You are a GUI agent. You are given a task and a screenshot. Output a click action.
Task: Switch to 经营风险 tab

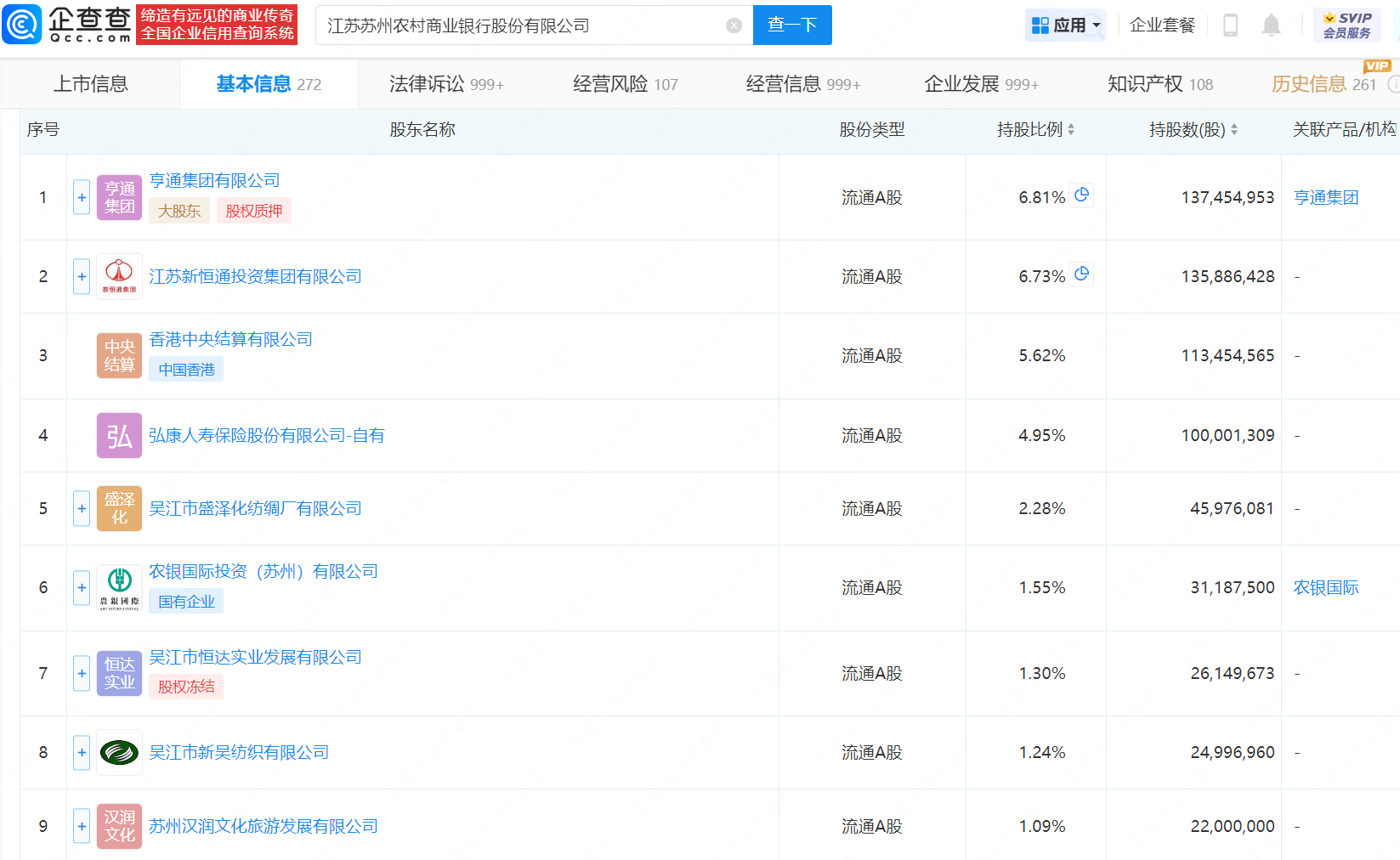(626, 84)
